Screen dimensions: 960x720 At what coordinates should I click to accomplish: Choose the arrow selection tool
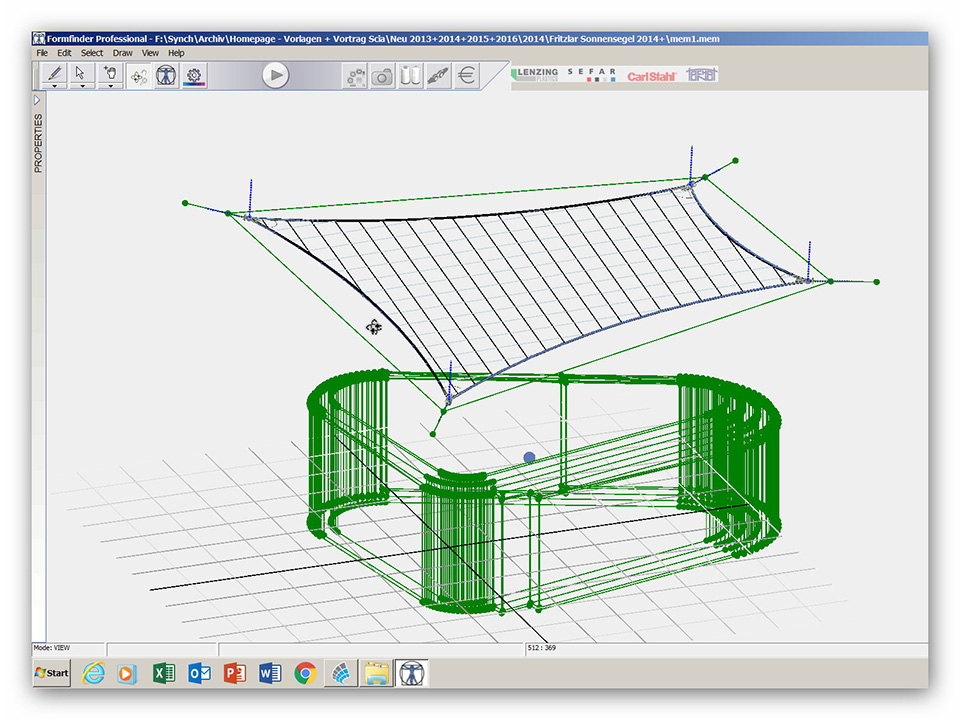(82, 72)
